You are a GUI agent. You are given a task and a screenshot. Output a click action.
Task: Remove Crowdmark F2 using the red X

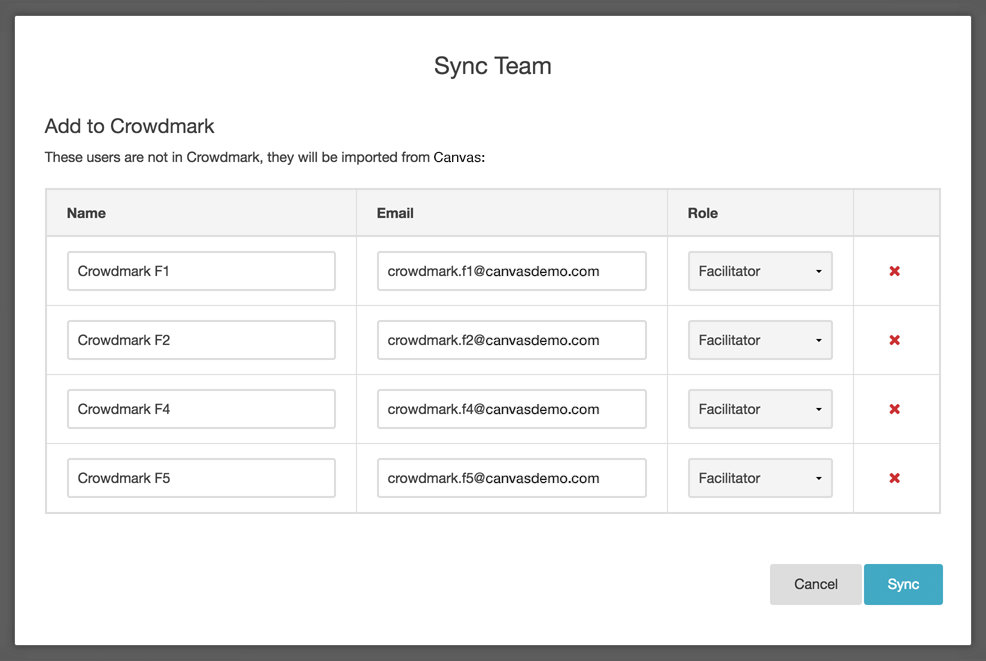pyautogui.click(x=895, y=339)
